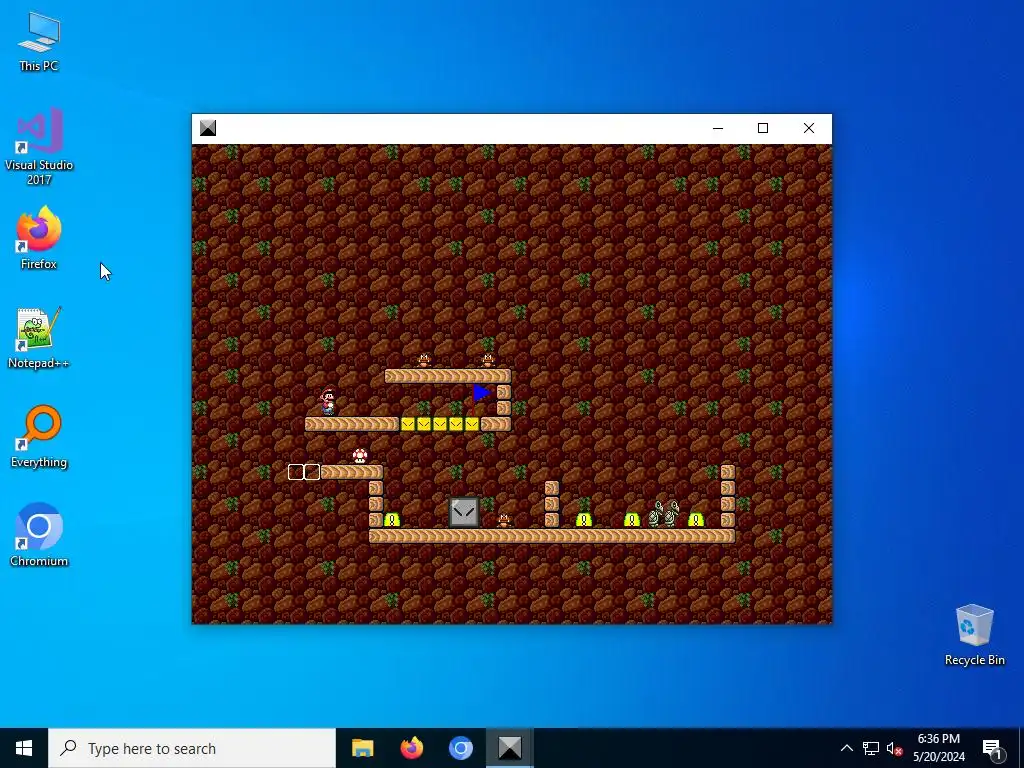This screenshot has width=1024, height=768.
Task: Click the muted volume tray icon
Action: point(895,748)
